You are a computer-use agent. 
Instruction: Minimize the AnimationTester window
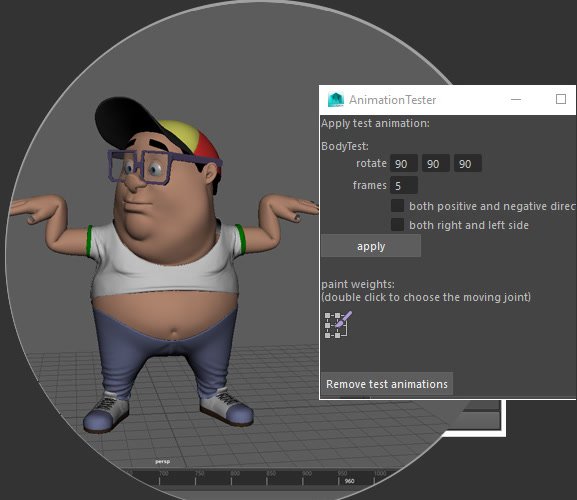pyautogui.click(x=516, y=99)
